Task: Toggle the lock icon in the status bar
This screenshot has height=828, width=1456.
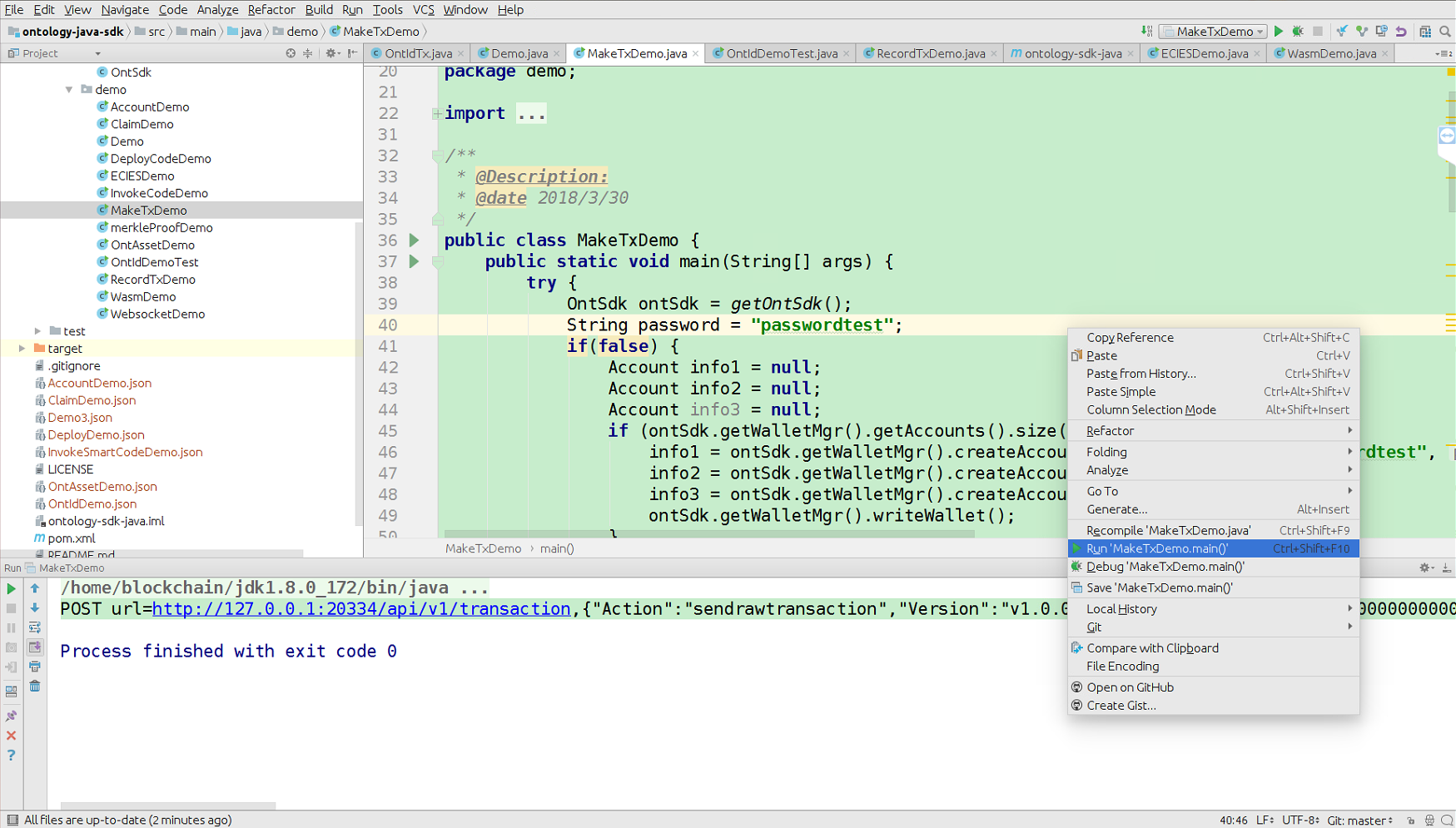Action: pyautogui.click(x=1411, y=821)
